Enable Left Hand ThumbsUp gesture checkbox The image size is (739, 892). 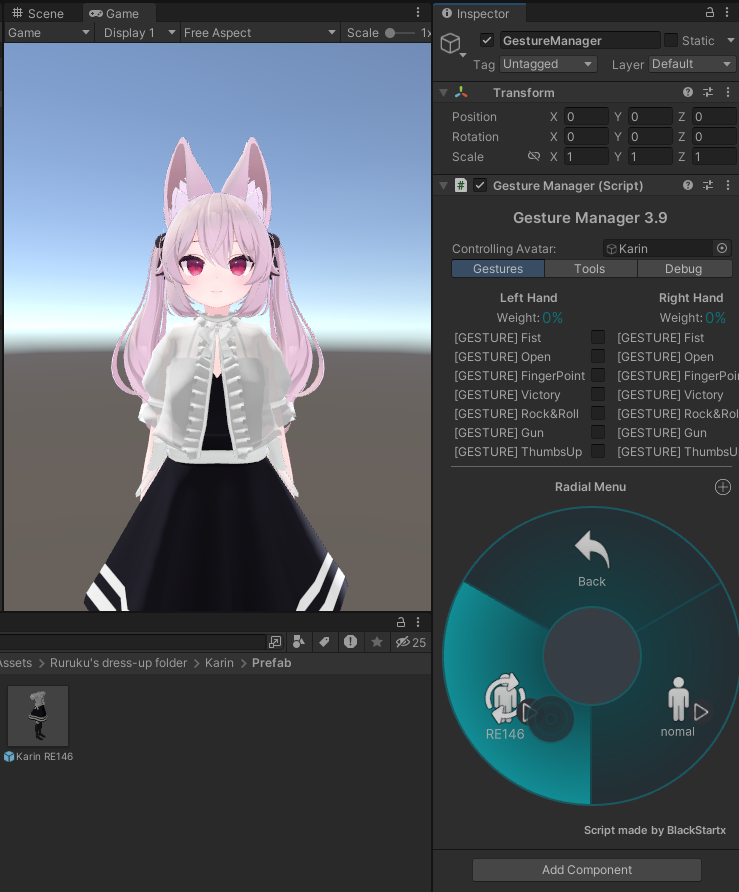tap(598, 452)
